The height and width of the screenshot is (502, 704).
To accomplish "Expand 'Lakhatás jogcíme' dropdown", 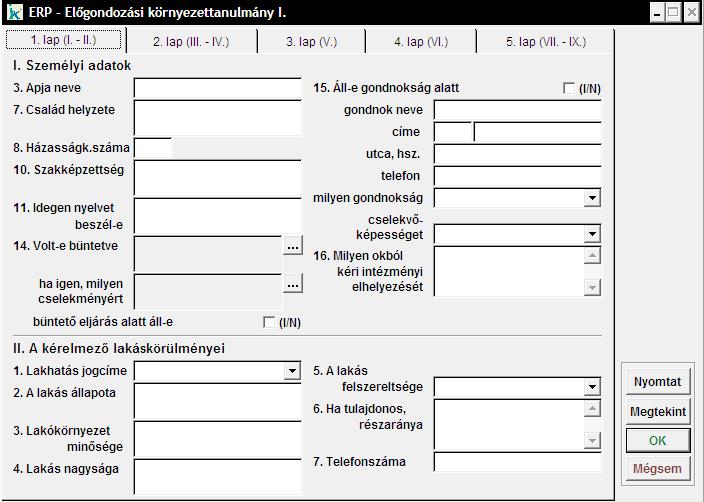I will pyautogui.click(x=292, y=371).
